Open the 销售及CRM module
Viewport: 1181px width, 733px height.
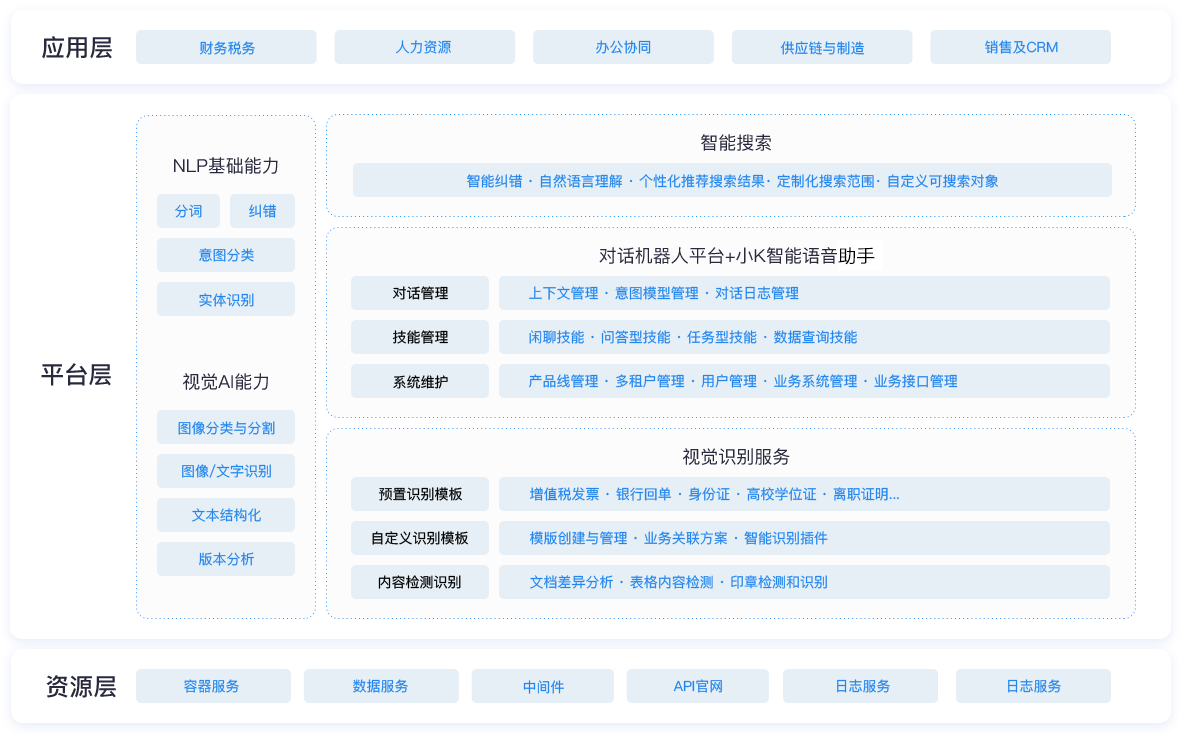1020,46
